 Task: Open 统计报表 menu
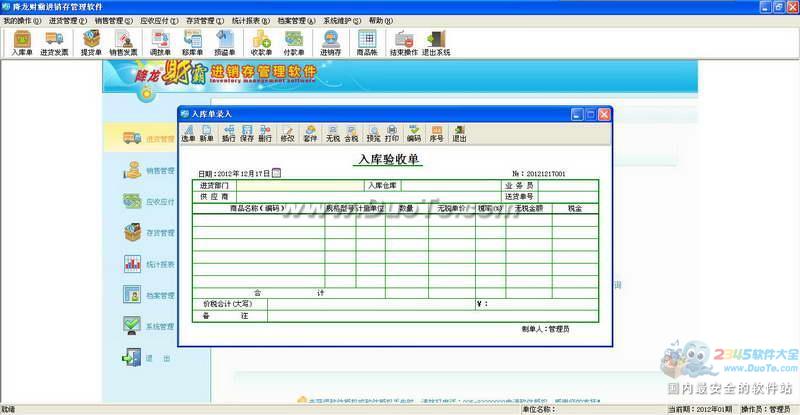coord(251,20)
